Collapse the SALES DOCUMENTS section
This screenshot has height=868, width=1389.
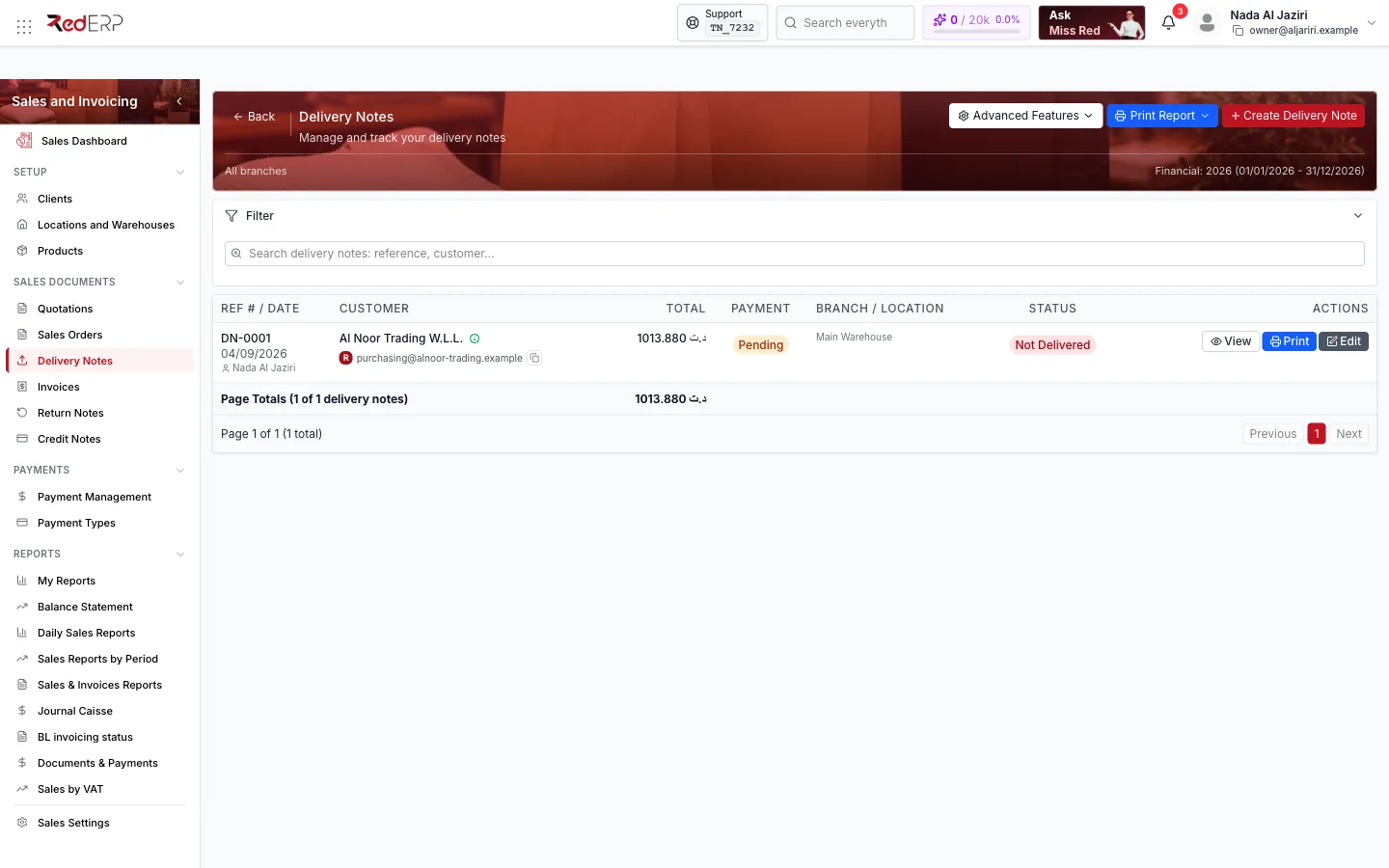[180, 283]
